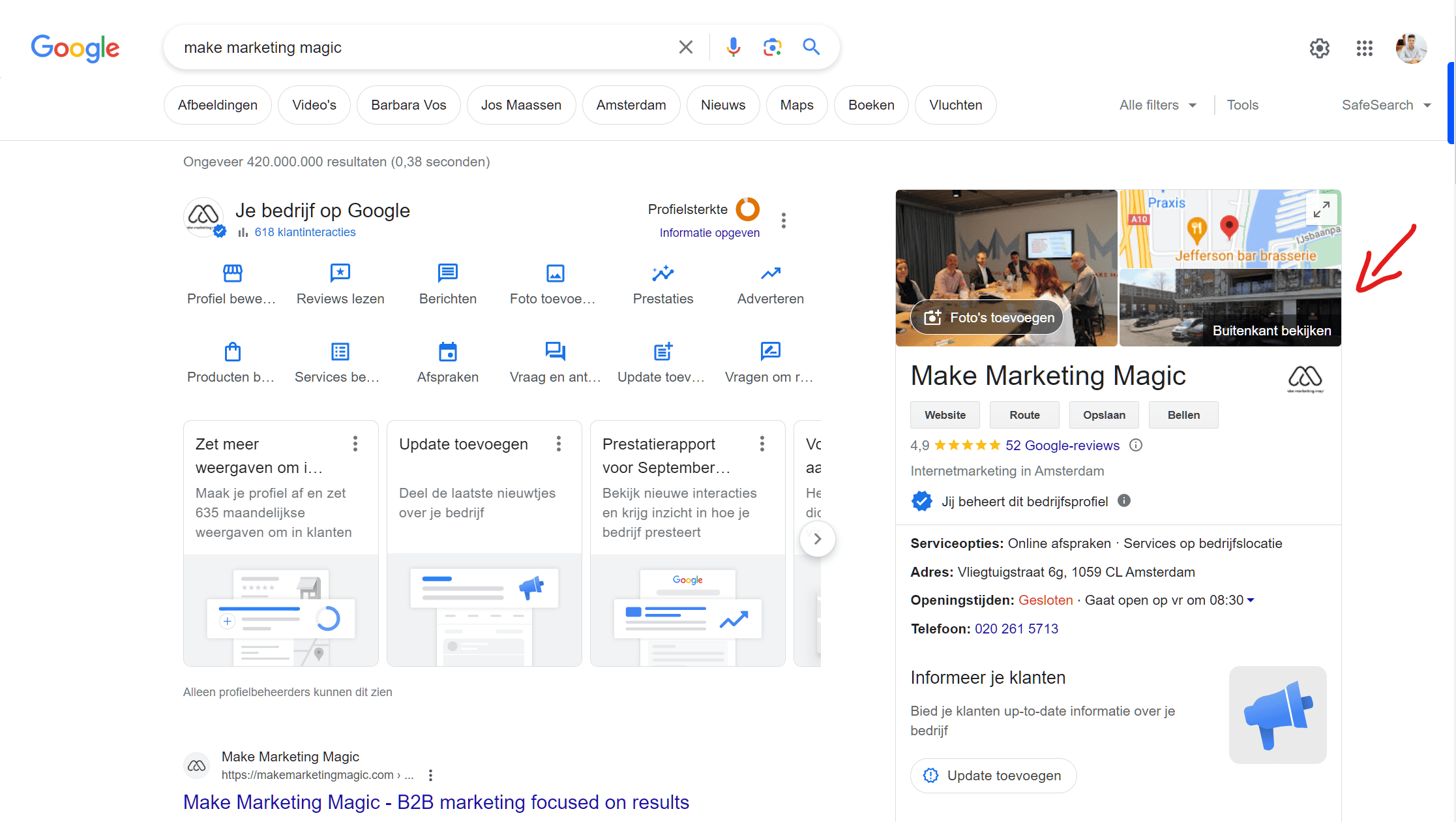Open Google Lens image search
The width and height of the screenshot is (1456, 822).
tap(773, 47)
